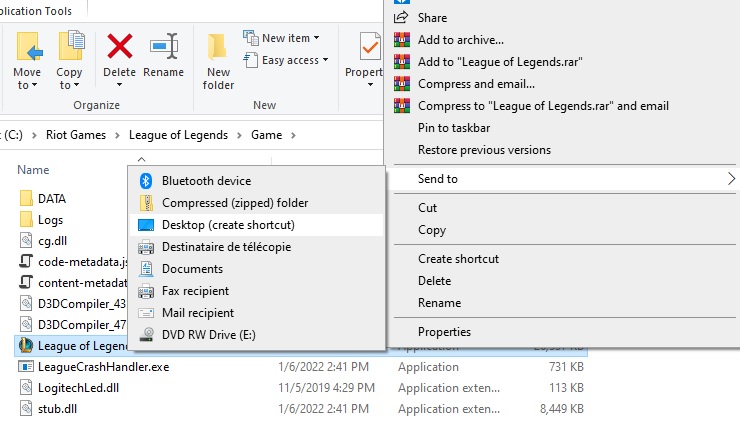Image resolution: width=740 pixels, height=434 pixels.
Task: Click the Mail recipient envelope icon
Action: coord(146,313)
